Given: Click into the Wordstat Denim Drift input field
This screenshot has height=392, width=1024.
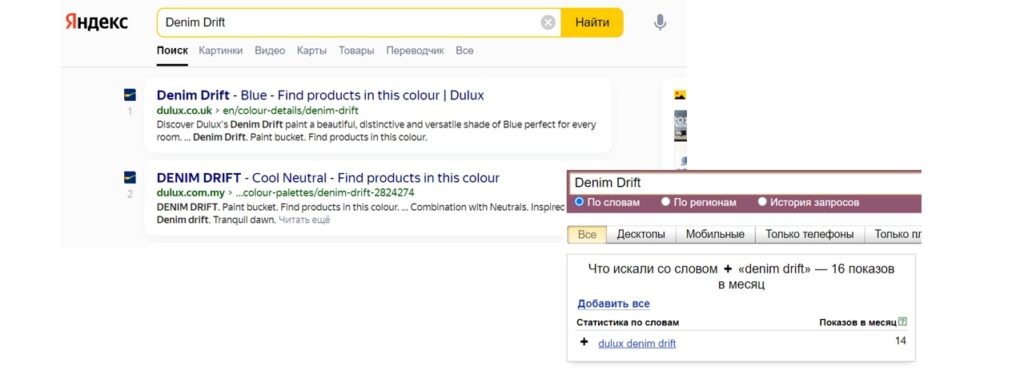Looking at the screenshot, I should pos(744,182).
